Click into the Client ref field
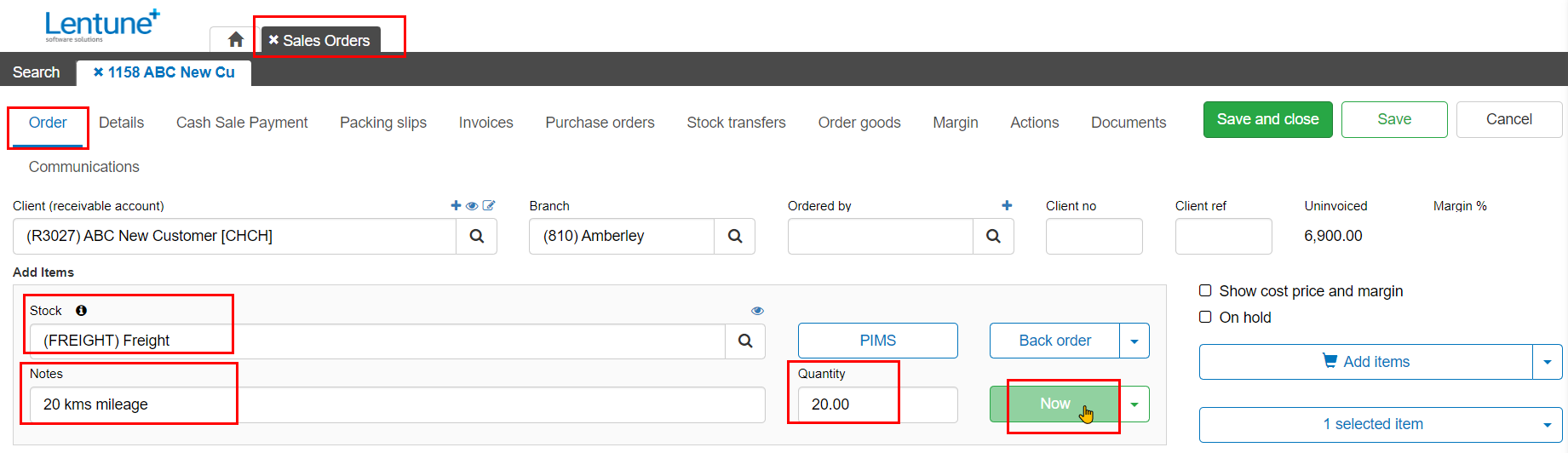 tap(1223, 236)
